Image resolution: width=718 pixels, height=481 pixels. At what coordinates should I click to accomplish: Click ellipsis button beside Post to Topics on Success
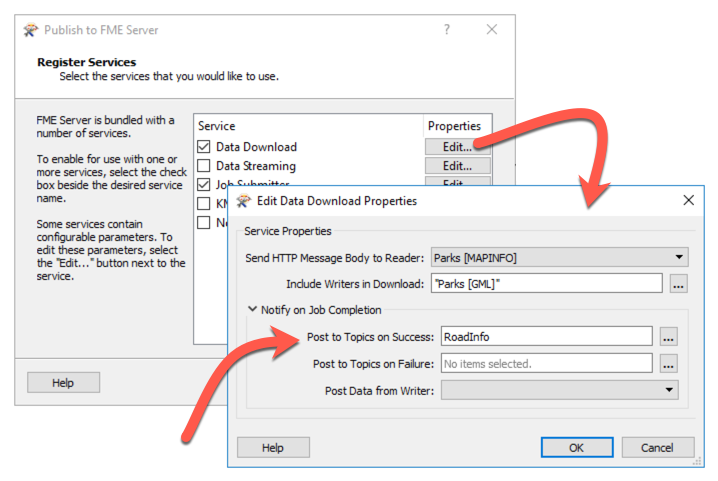pyautogui.click(x=669, y=337)
